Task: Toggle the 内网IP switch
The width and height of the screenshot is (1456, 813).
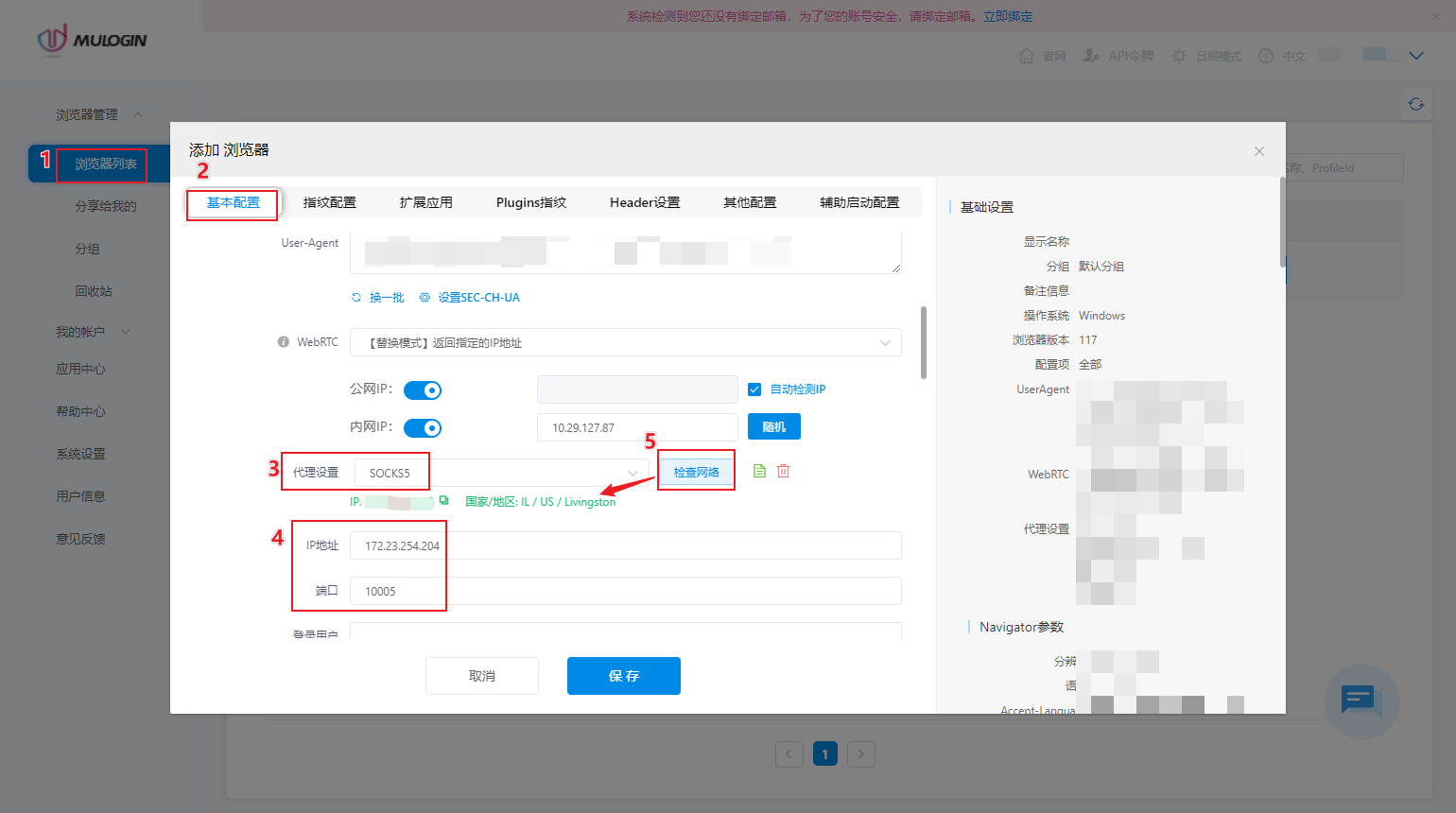Action: [423, 428]
